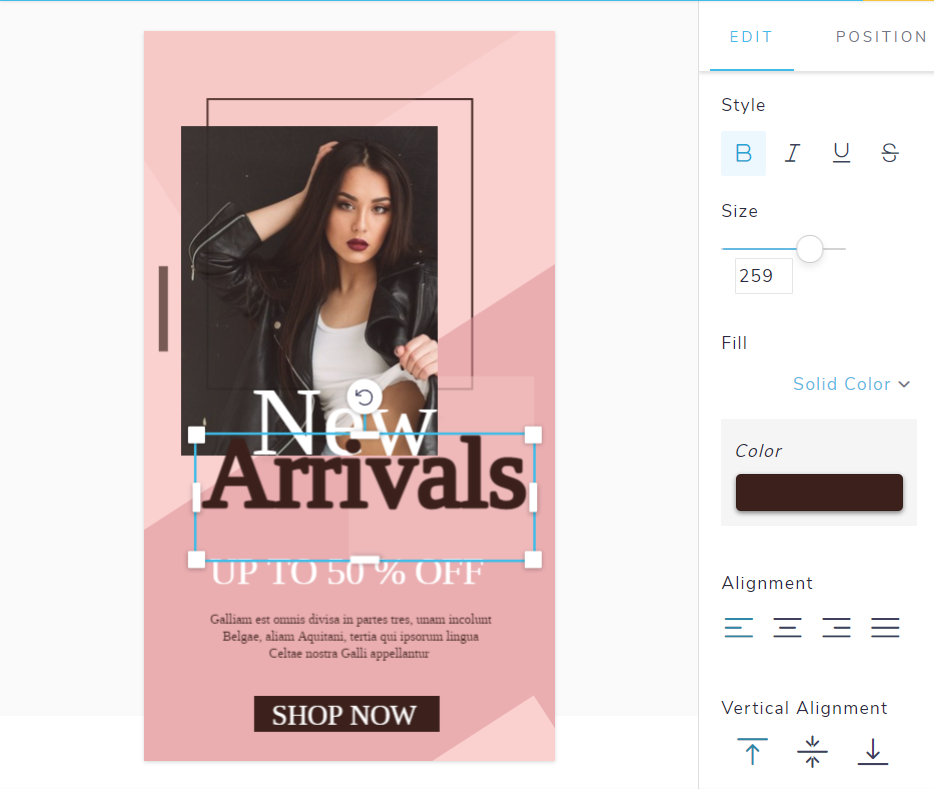Justify the text alignment
Image resolution: width=934 pixels, height=789 pixels.
[x=885, y=628]
